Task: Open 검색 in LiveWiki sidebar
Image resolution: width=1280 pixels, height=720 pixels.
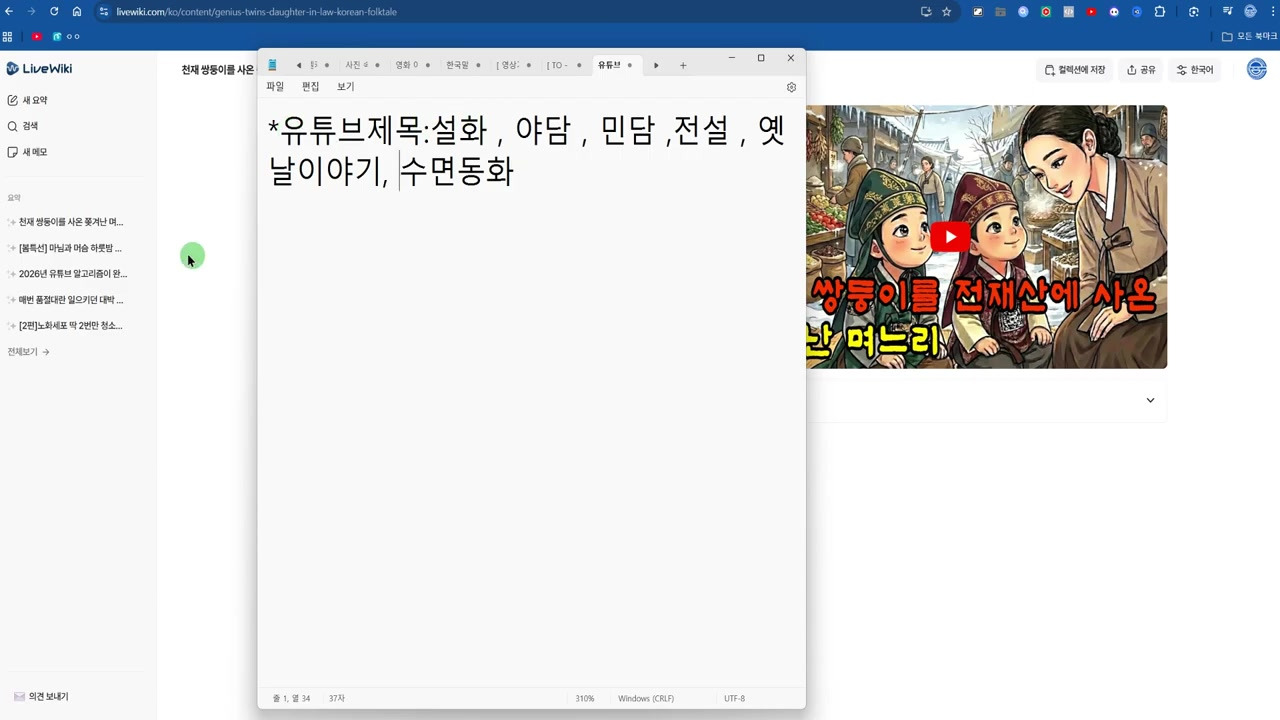Action: 23,126
